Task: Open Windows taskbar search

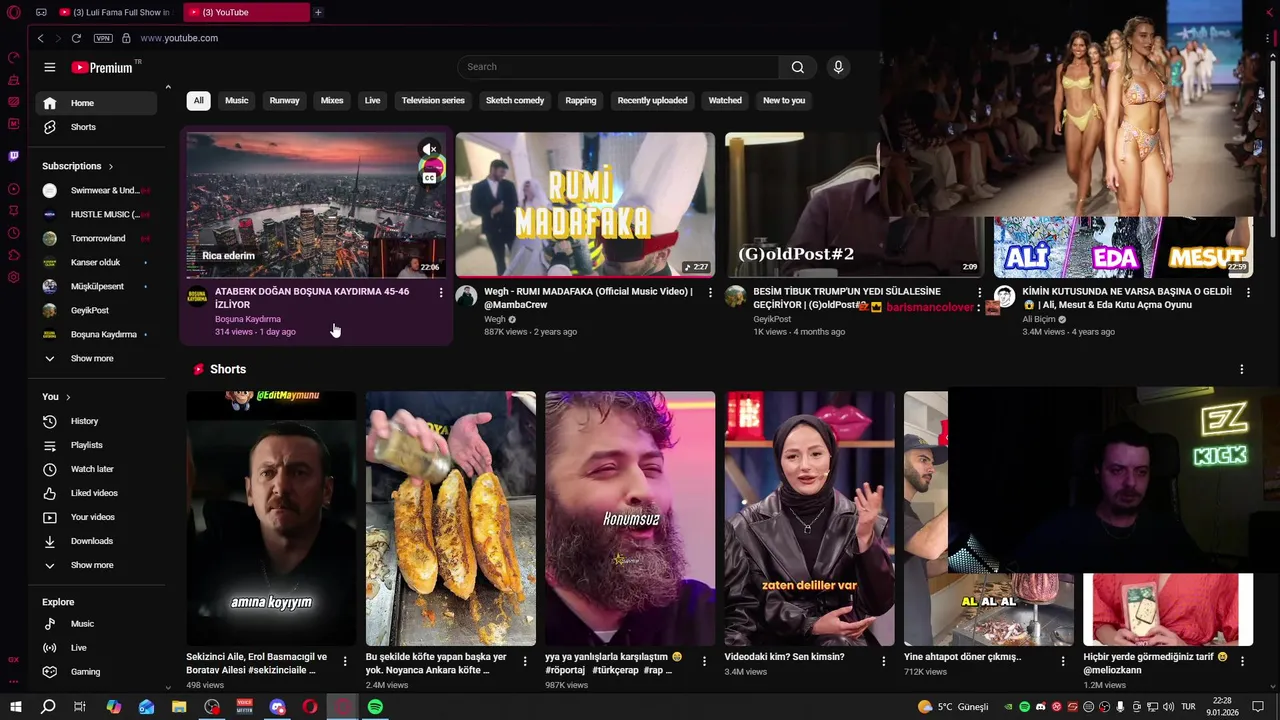Action: click(47, 707)
